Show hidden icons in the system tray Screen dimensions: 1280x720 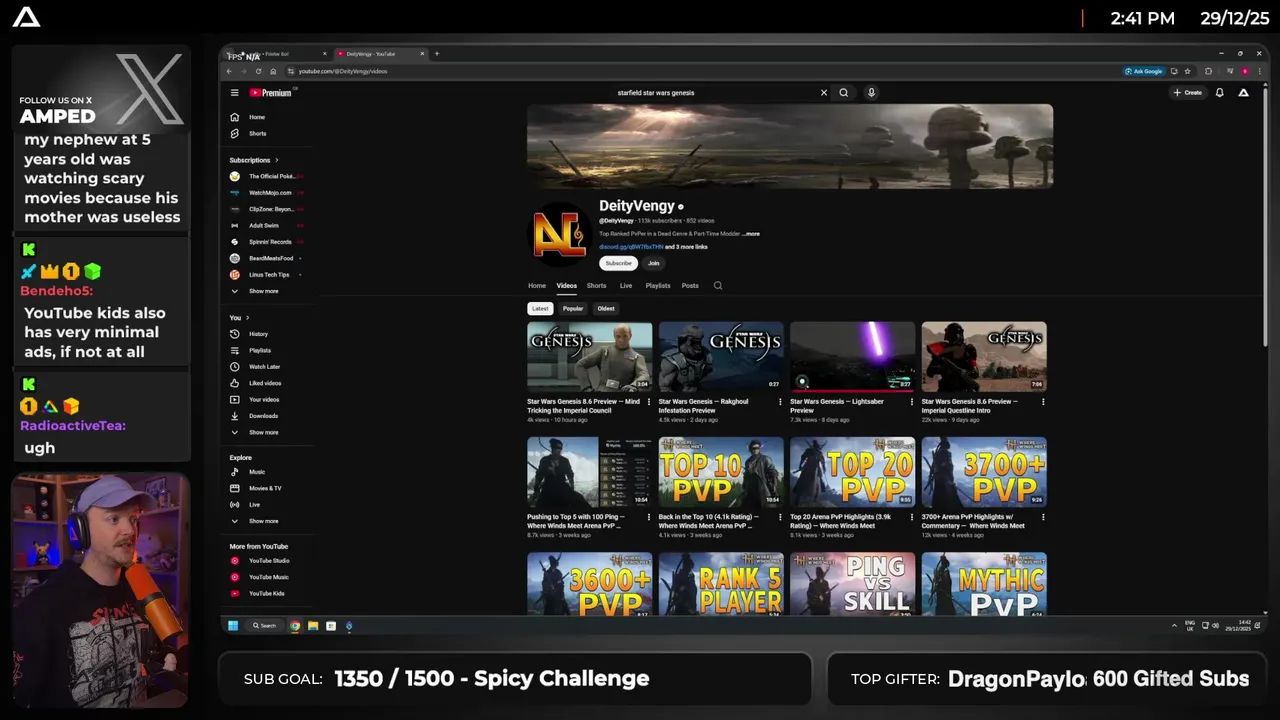click(1174, 626)
